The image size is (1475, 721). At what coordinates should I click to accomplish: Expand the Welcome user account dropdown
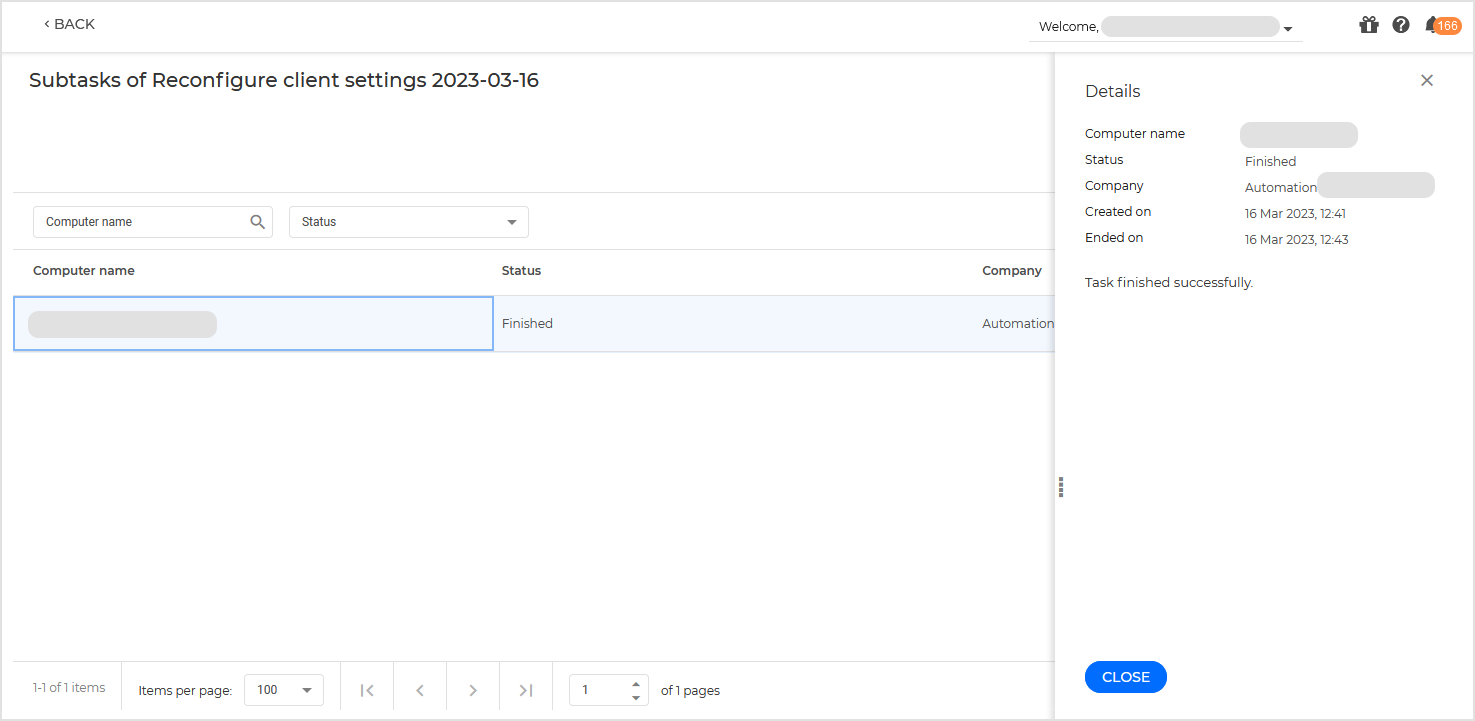coord(1288,27)
